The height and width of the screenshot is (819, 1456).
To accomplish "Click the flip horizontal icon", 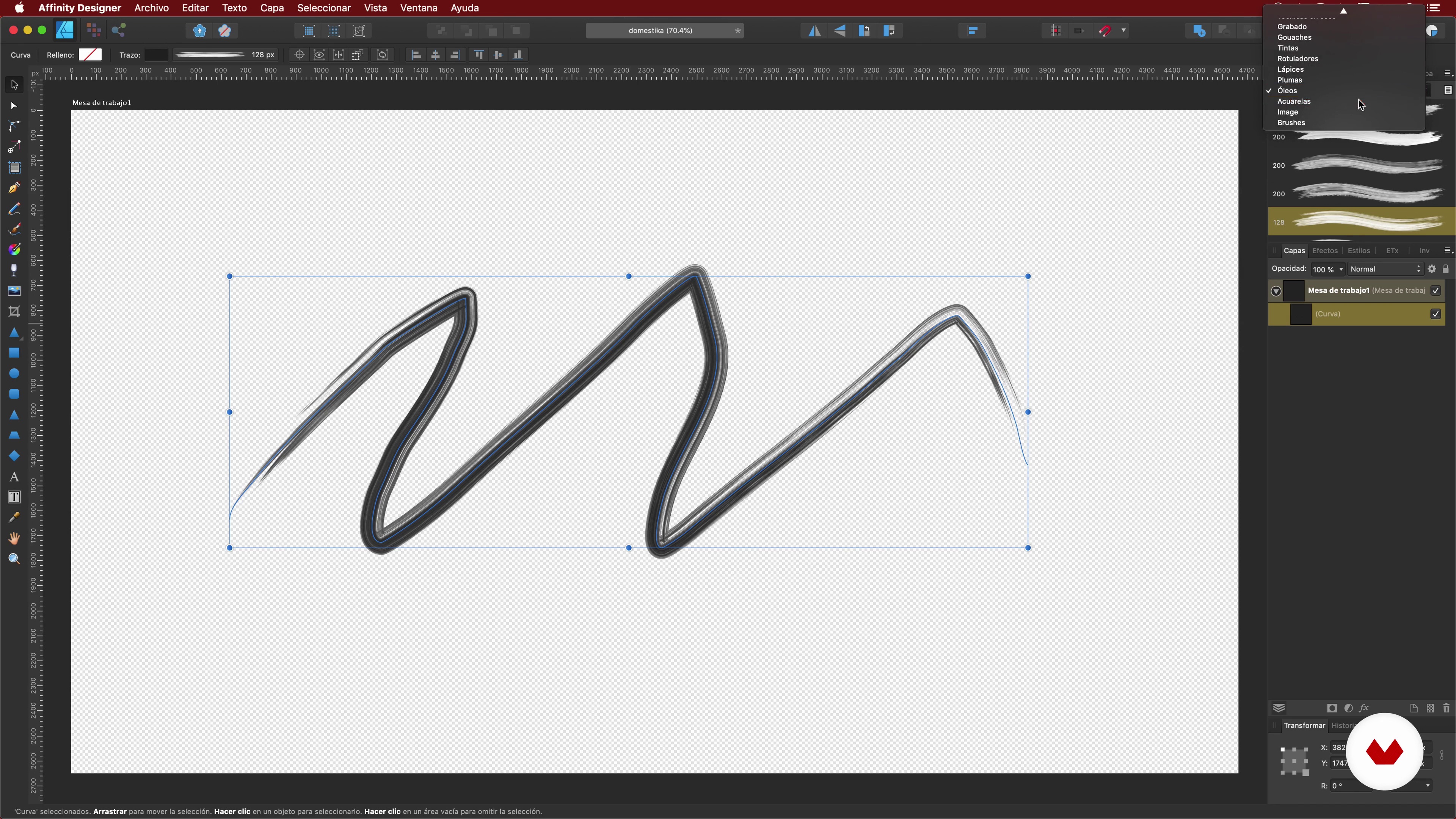I will pyautogui.click(x=814, y=31).
